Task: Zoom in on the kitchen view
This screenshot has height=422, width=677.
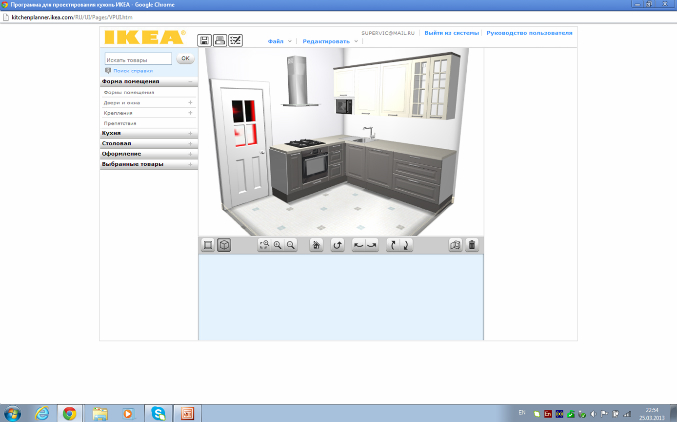Action: (x=277, y=245)
